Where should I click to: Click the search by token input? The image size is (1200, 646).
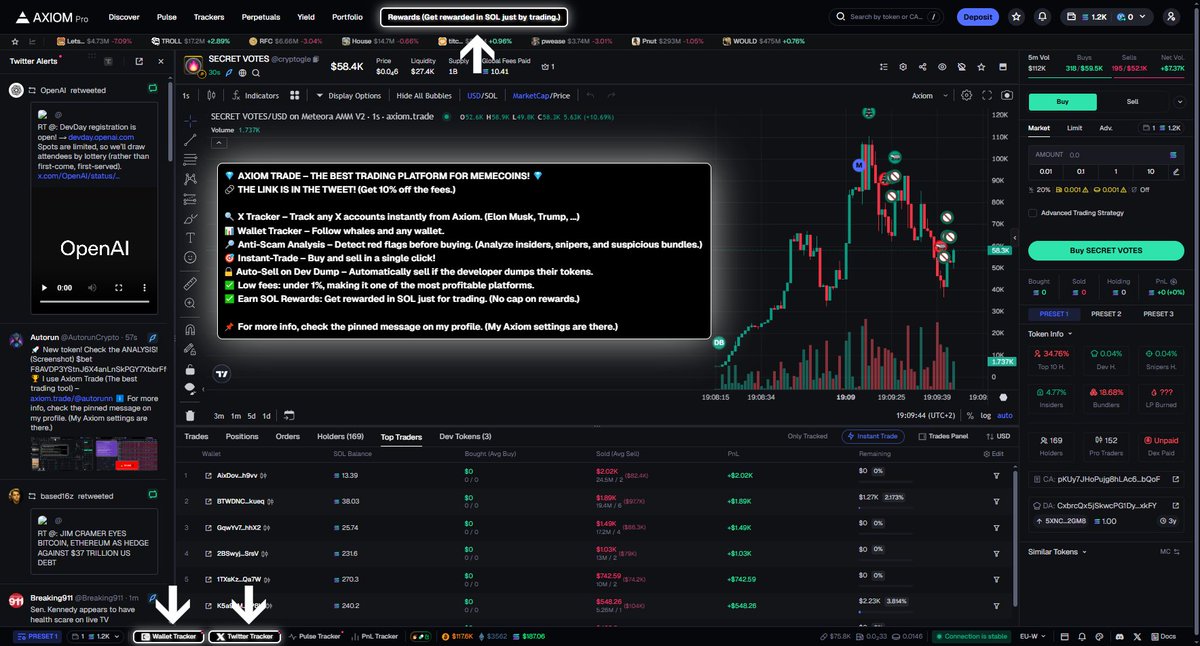coord(886,17)
